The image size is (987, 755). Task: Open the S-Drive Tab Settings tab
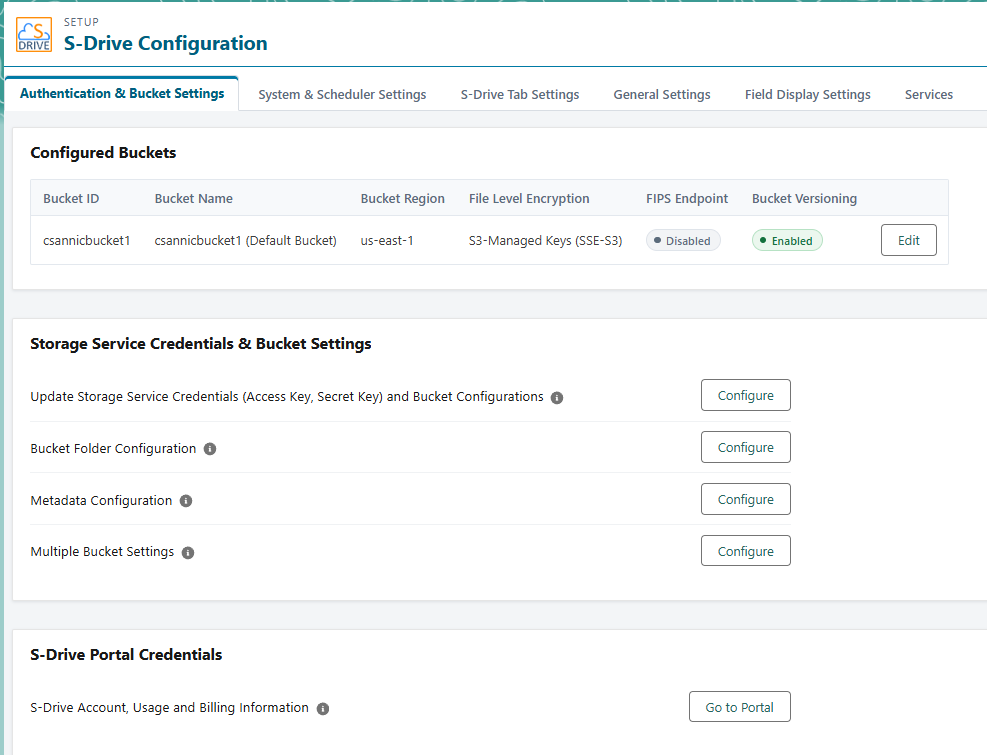[x=520, y=94]
